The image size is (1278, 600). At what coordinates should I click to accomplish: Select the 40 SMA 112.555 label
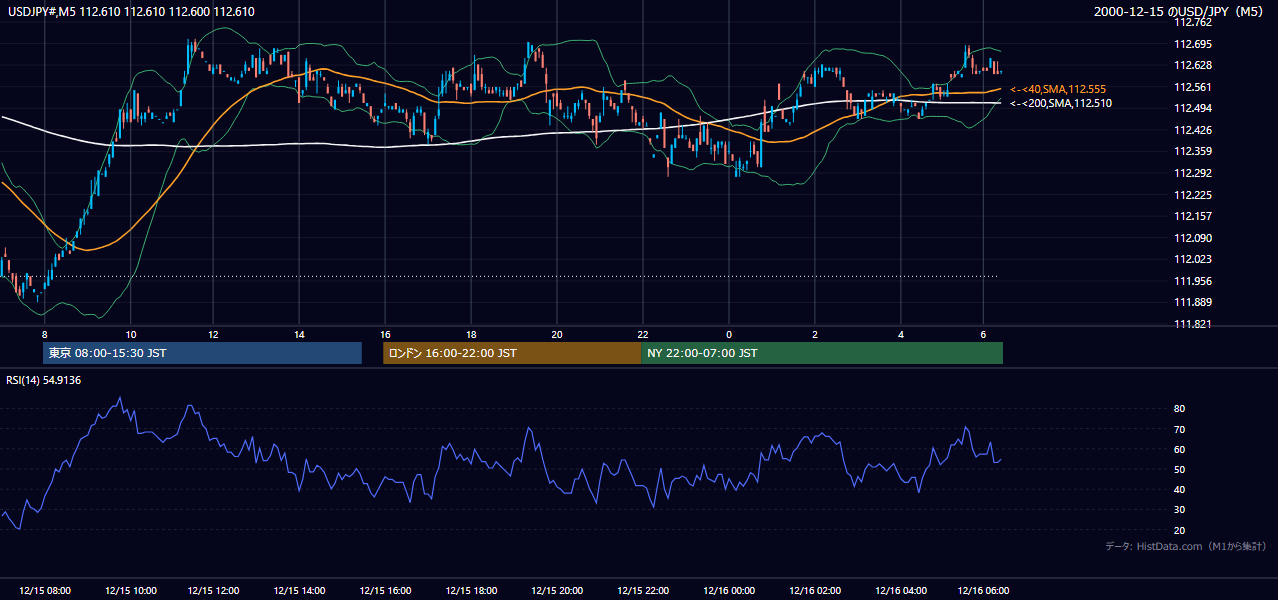point(1058,89)
